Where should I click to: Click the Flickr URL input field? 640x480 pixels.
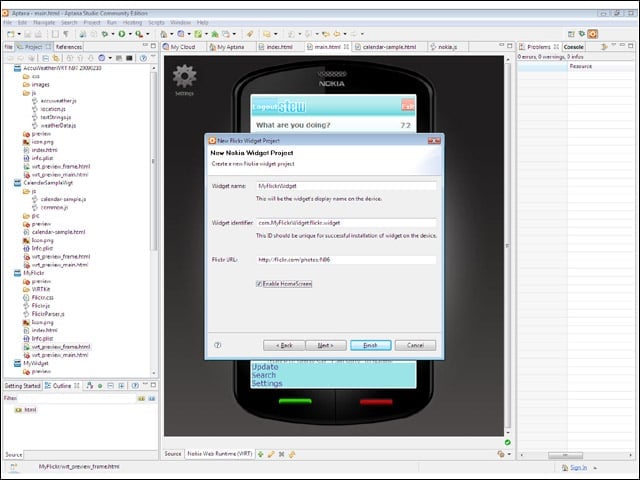tap(346, 260)
